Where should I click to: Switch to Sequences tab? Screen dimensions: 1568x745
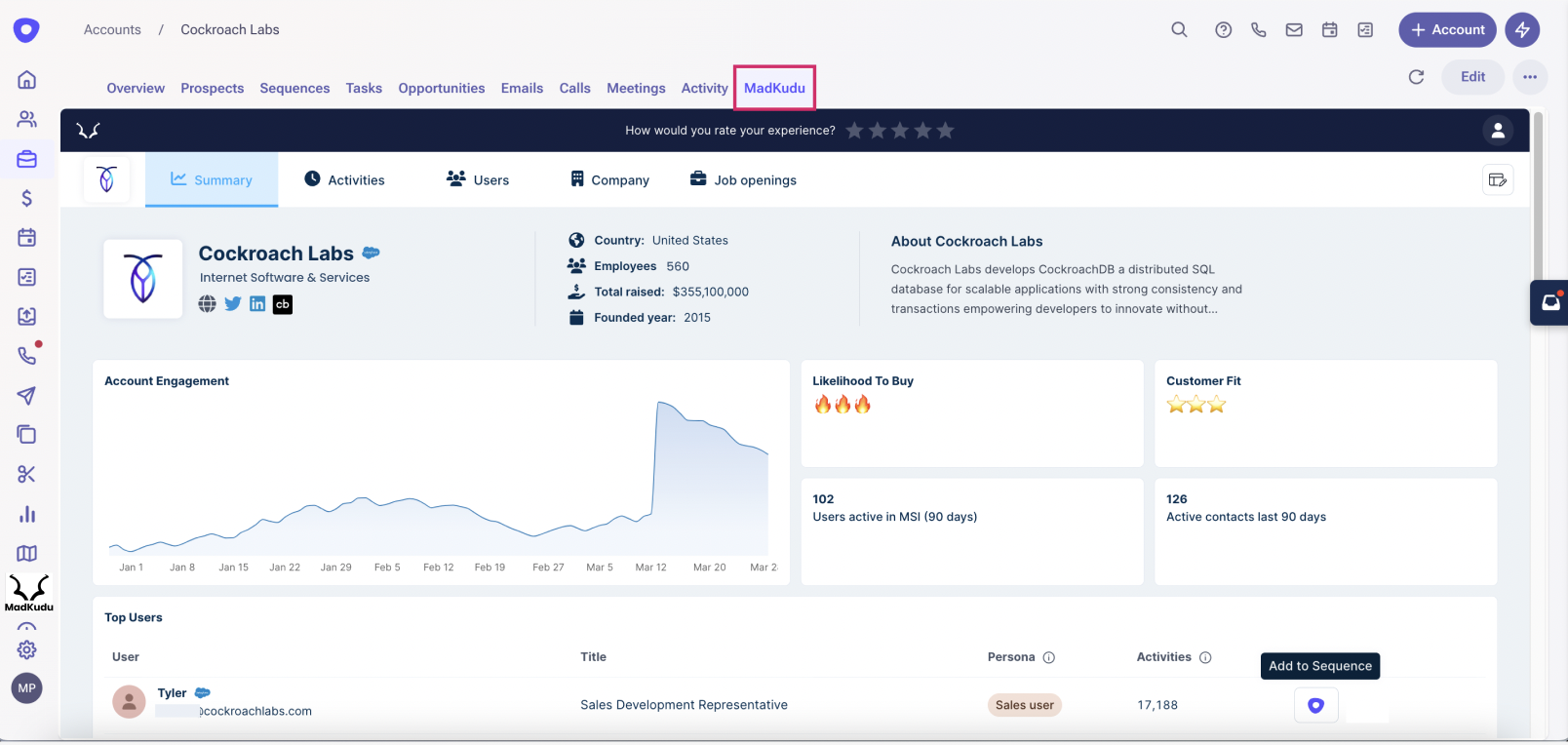click(294, 88)
